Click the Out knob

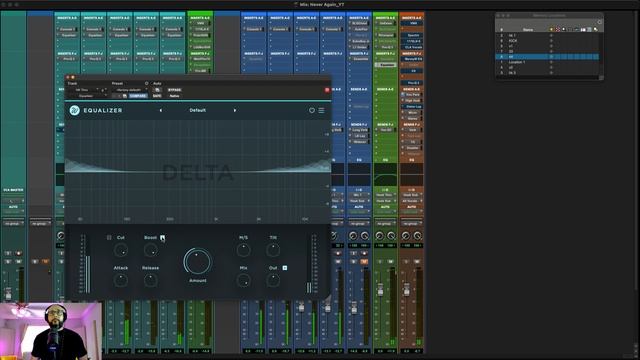pyautogui.click(x=273, y=280)
